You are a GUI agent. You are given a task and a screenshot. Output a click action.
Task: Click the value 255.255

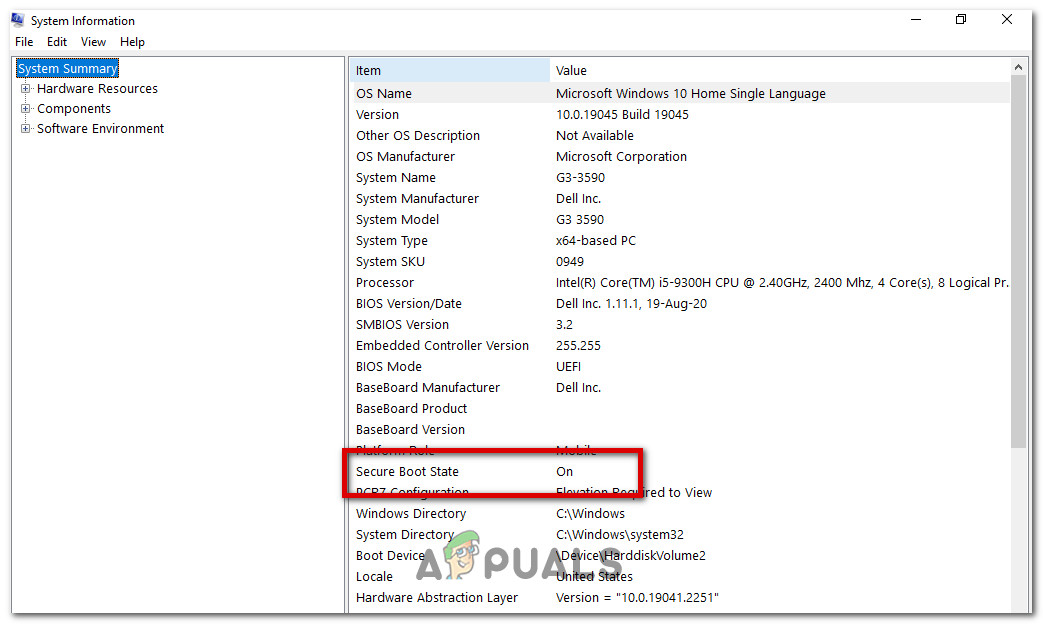coord(578,346)
